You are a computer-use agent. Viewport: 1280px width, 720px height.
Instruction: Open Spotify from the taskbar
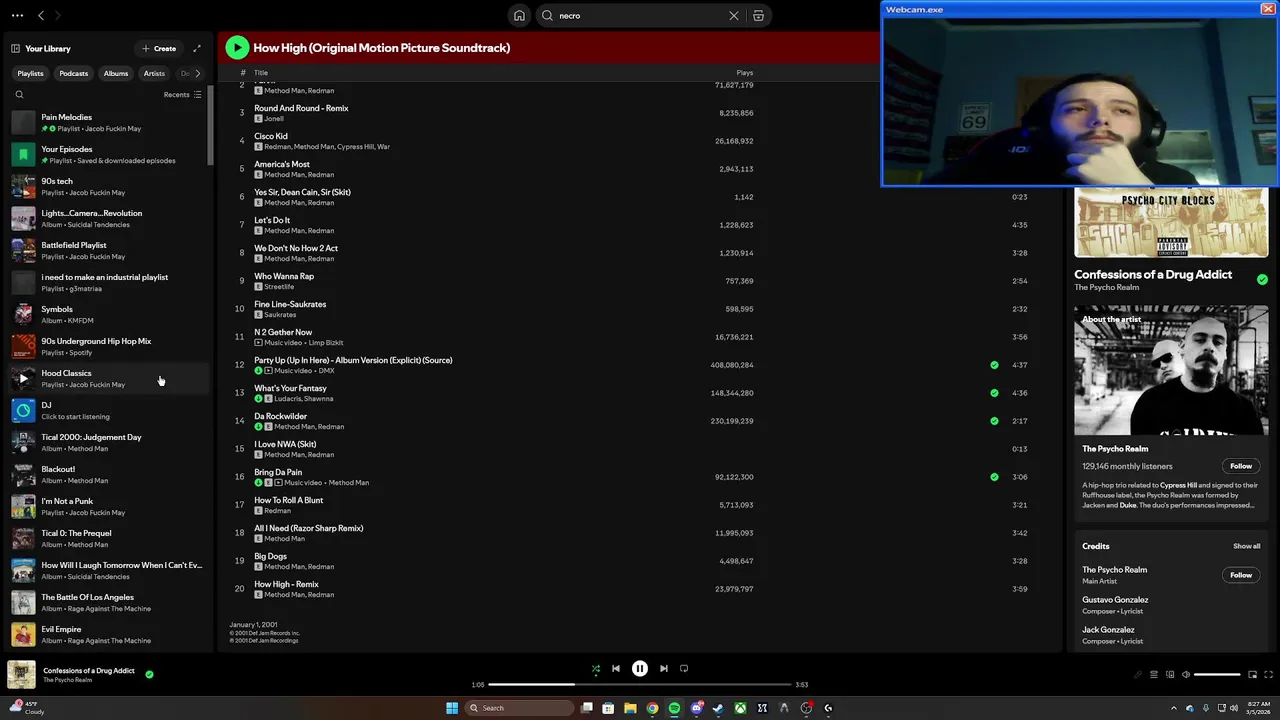click(x=674, y=708)
